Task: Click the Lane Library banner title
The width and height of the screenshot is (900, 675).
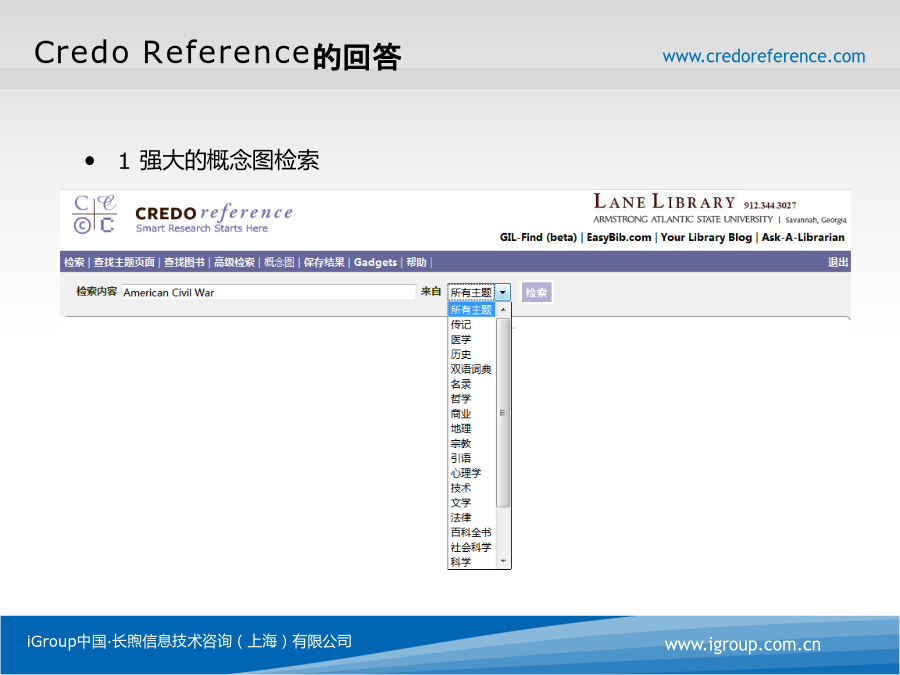Action: (664, 202)
